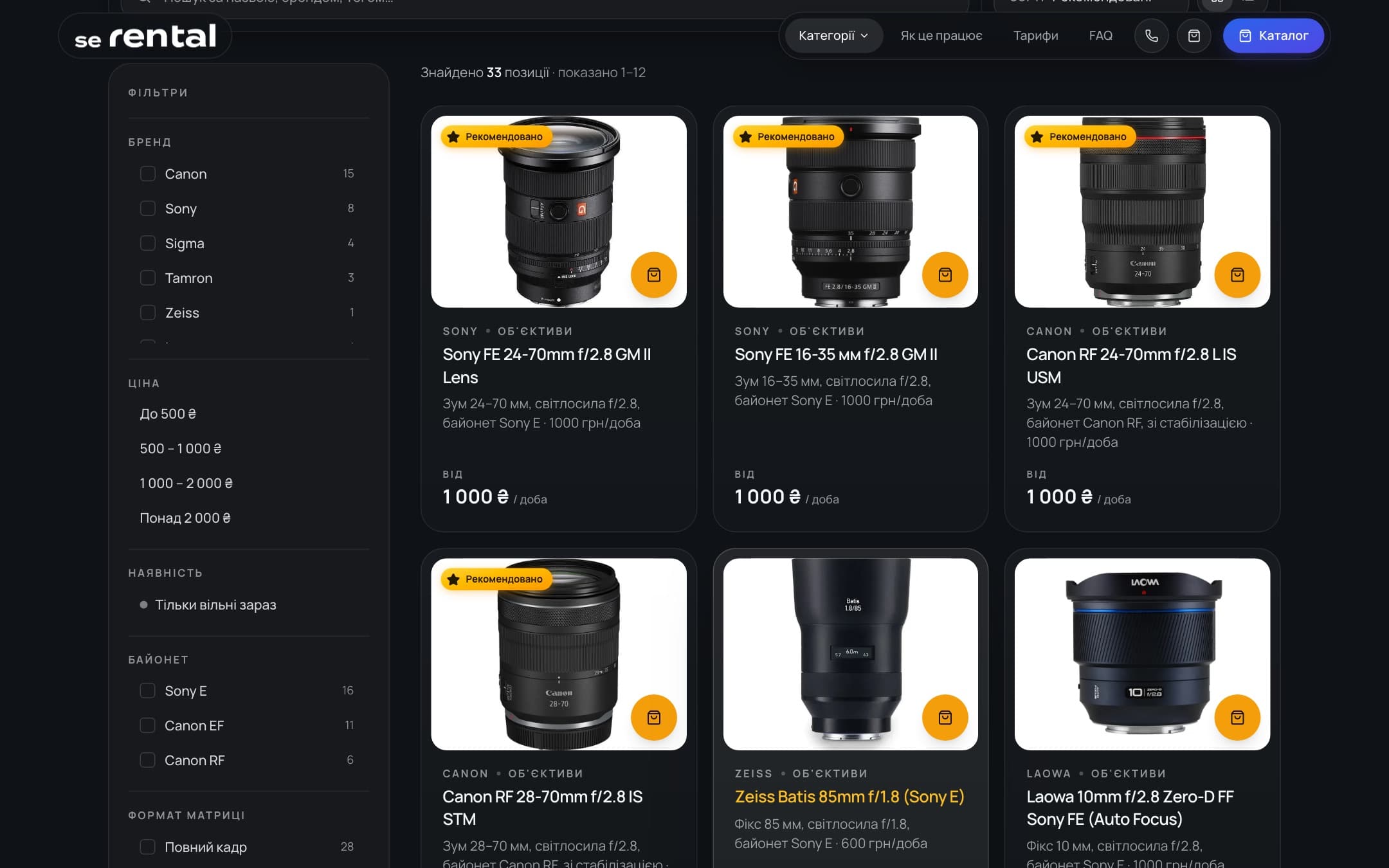This screenshot has width=1389, height=868.
Task: Click the 1 000 ₴ price on Sony FE 16-35 card
Action: 767,497
